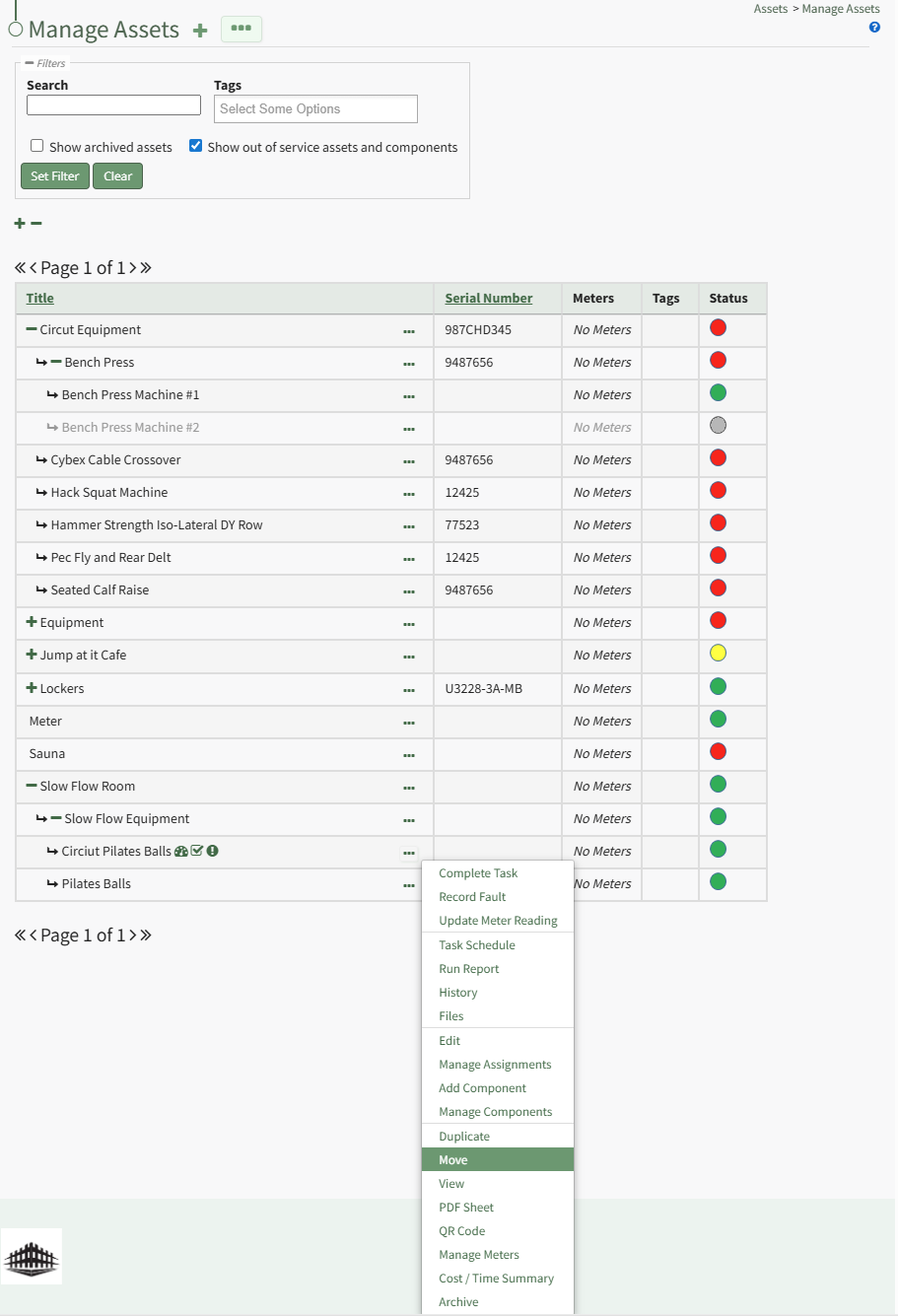Viewport: 898px width, 1316px height.
Task: Collapse the Circut Equipment group
Action: click(x=32, y=329)
